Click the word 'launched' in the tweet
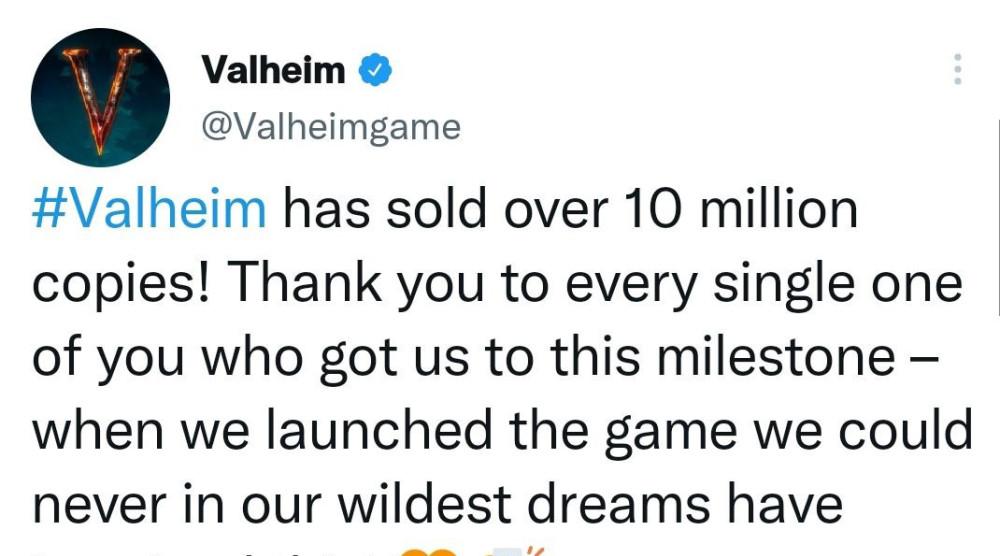Image resolution: width=1000 pixels, height=556 pixels. coord(378,430)
